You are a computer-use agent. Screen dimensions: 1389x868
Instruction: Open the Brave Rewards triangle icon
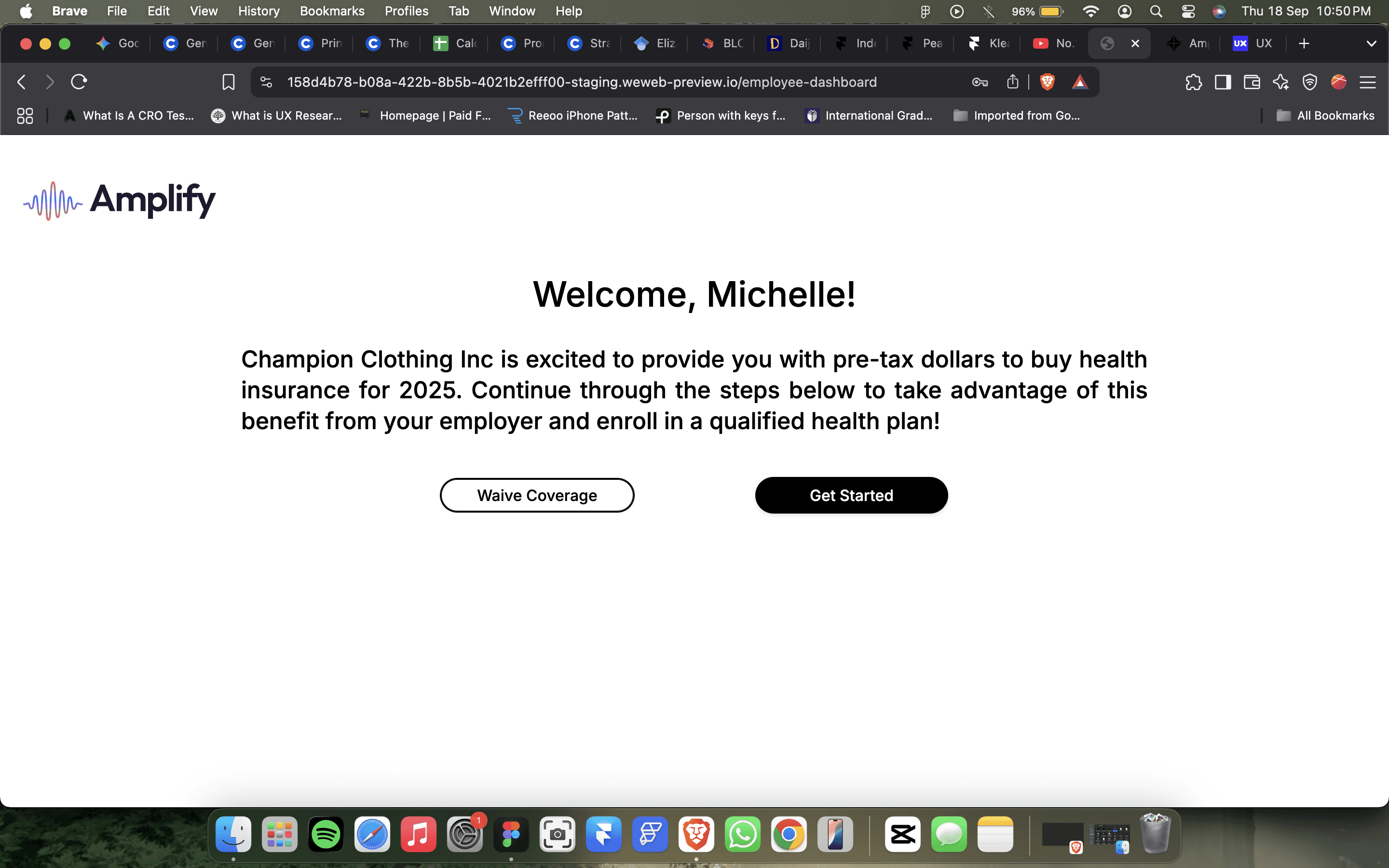[x=1080, y=82]
